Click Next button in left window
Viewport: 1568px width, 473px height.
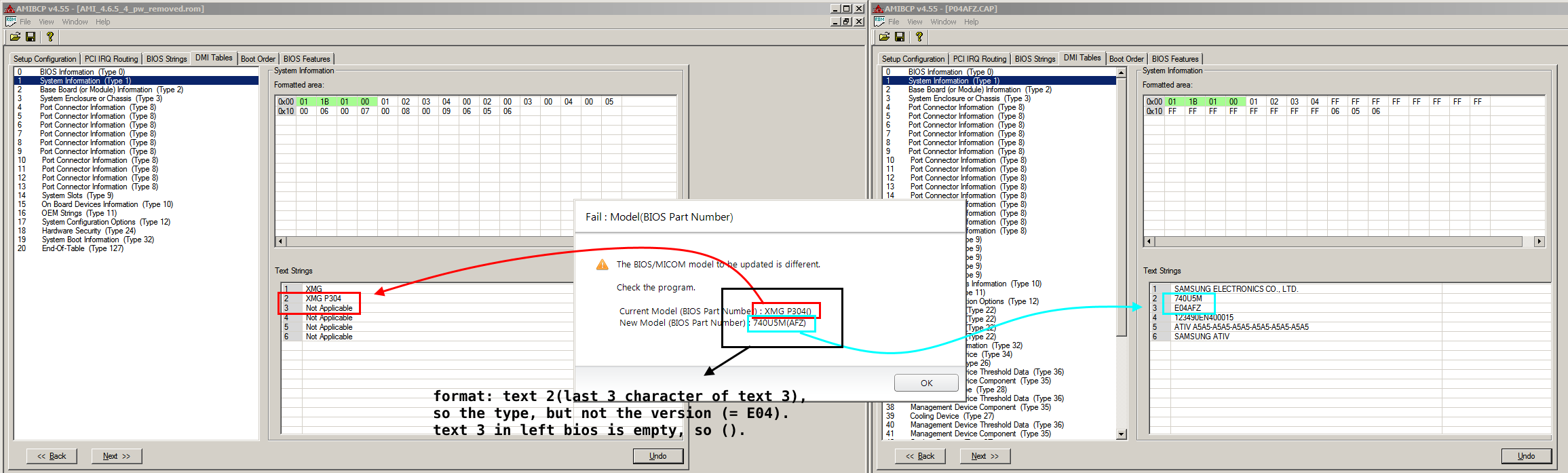[x=117, y=456]
